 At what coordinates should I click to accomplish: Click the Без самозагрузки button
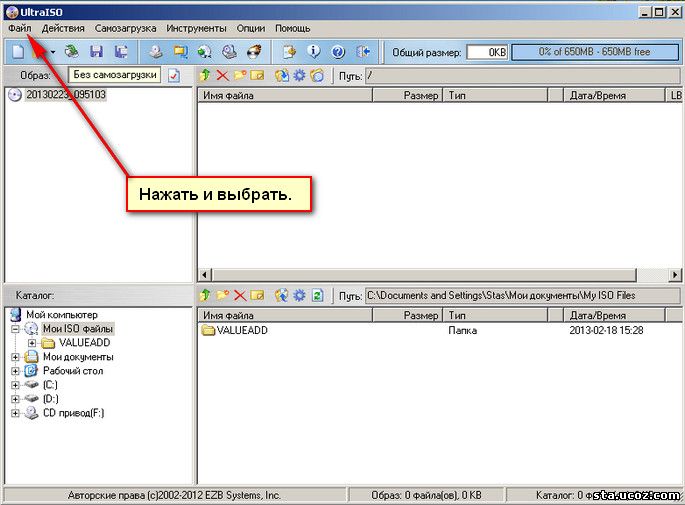coord(113,75)
